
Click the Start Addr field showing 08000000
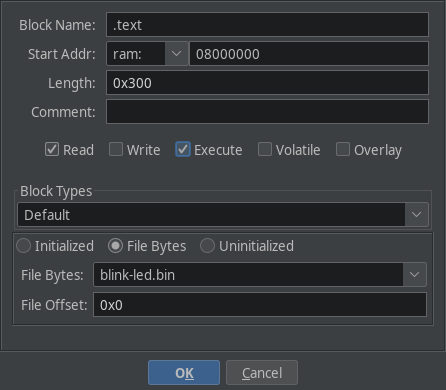(x=309, y=54)
